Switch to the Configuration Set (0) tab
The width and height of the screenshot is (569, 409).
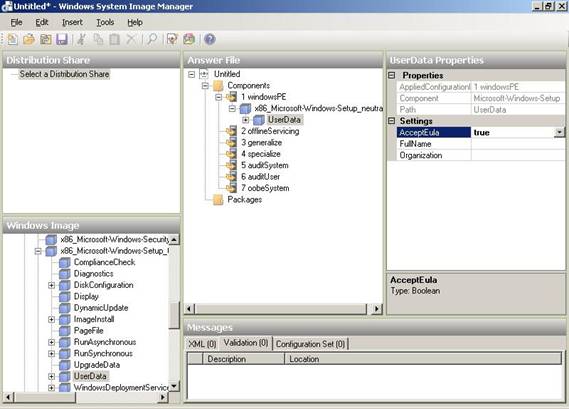tap(310, 344)
